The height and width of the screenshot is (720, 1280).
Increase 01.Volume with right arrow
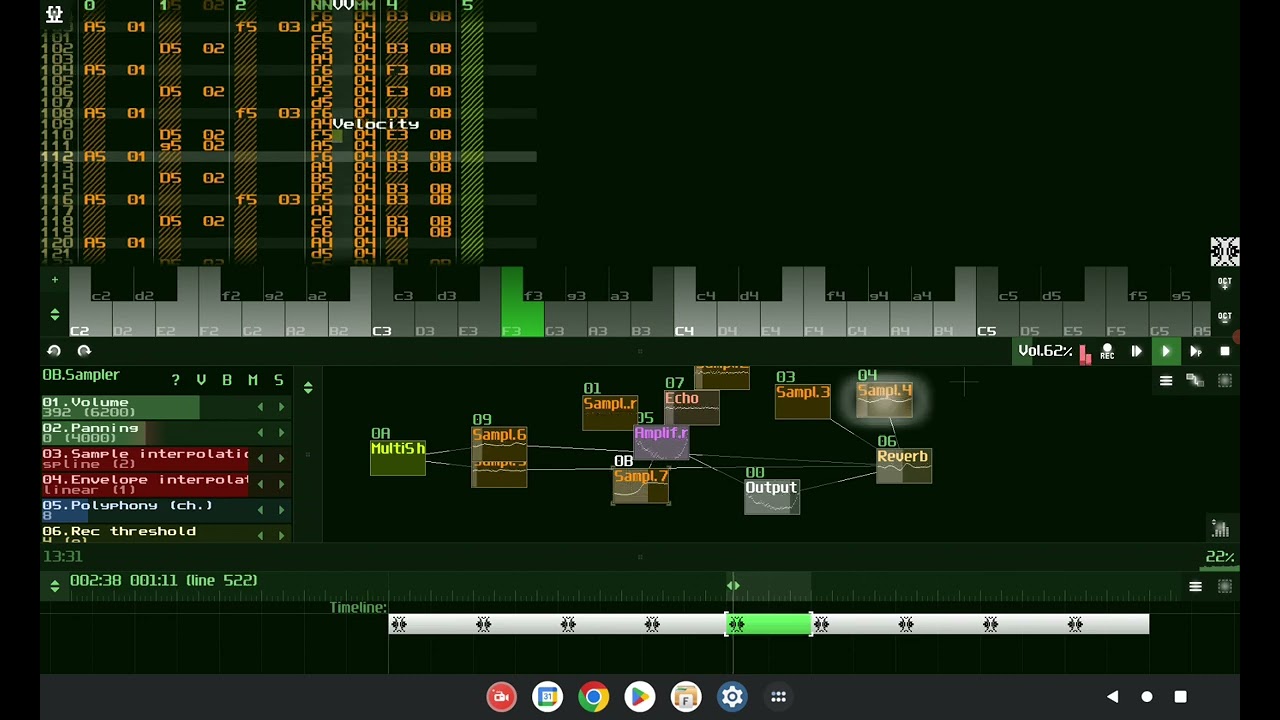click(x=282, y=407)
